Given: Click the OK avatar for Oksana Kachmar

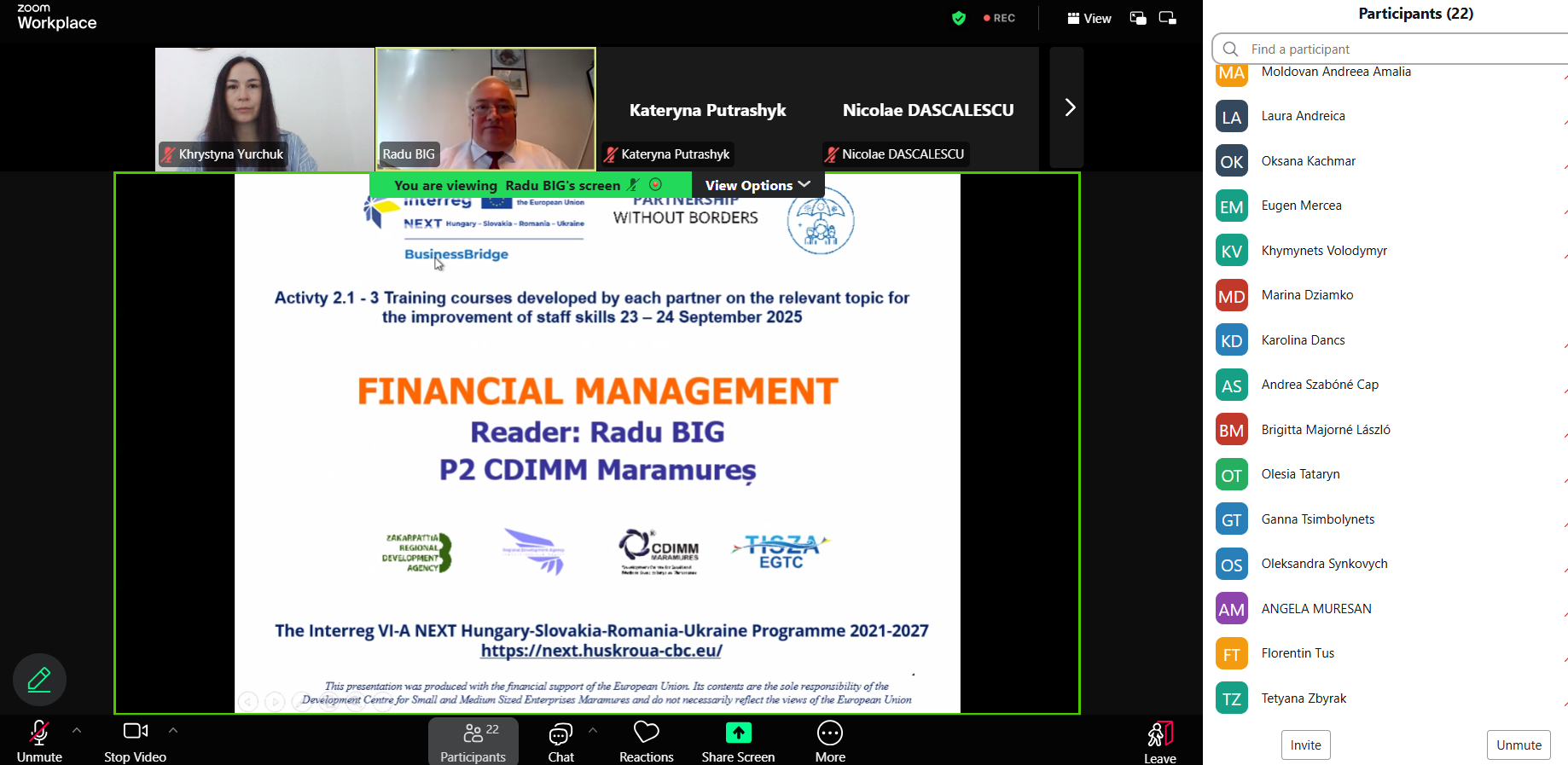Looking at the screenshot, I should [x=1232, y=161].
